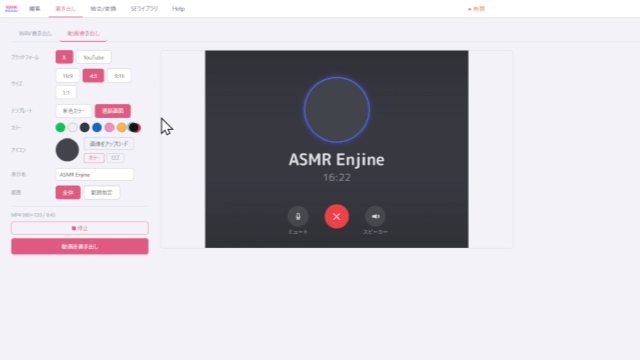
Task: Choose the 4:5 size option
Action: [x=93, y=76]
